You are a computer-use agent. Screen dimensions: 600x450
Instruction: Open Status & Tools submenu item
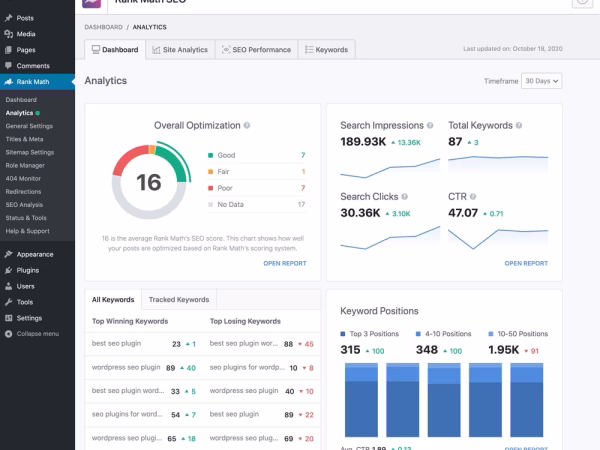(26, 218)
